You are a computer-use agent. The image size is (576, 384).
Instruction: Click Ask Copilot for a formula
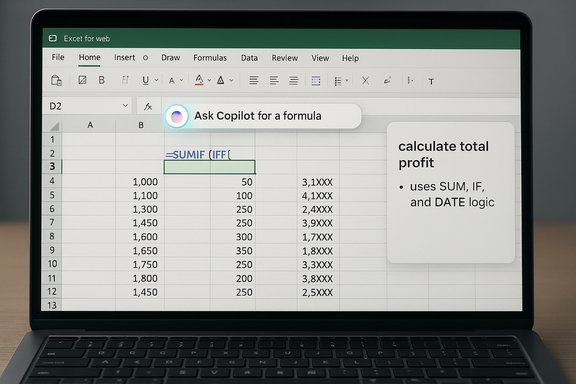pyautogui.click(x=258, y=116)
